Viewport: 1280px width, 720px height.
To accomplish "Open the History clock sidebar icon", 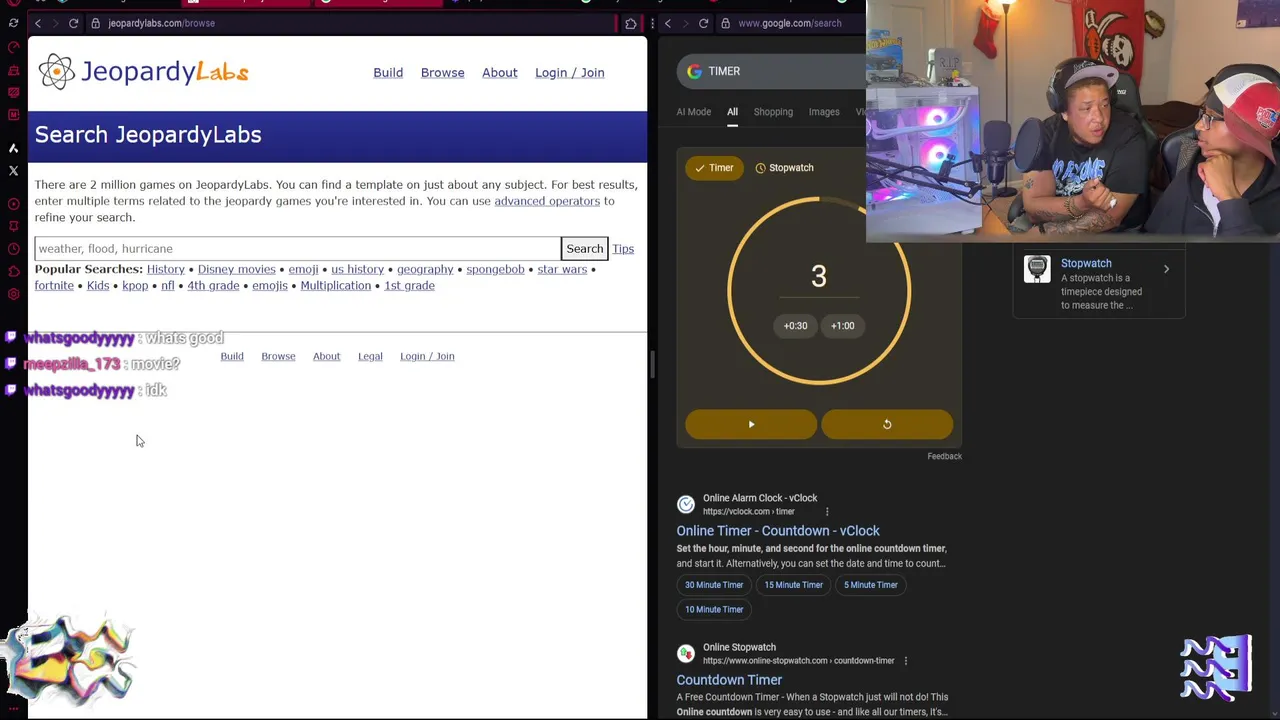I will [13, 249].
